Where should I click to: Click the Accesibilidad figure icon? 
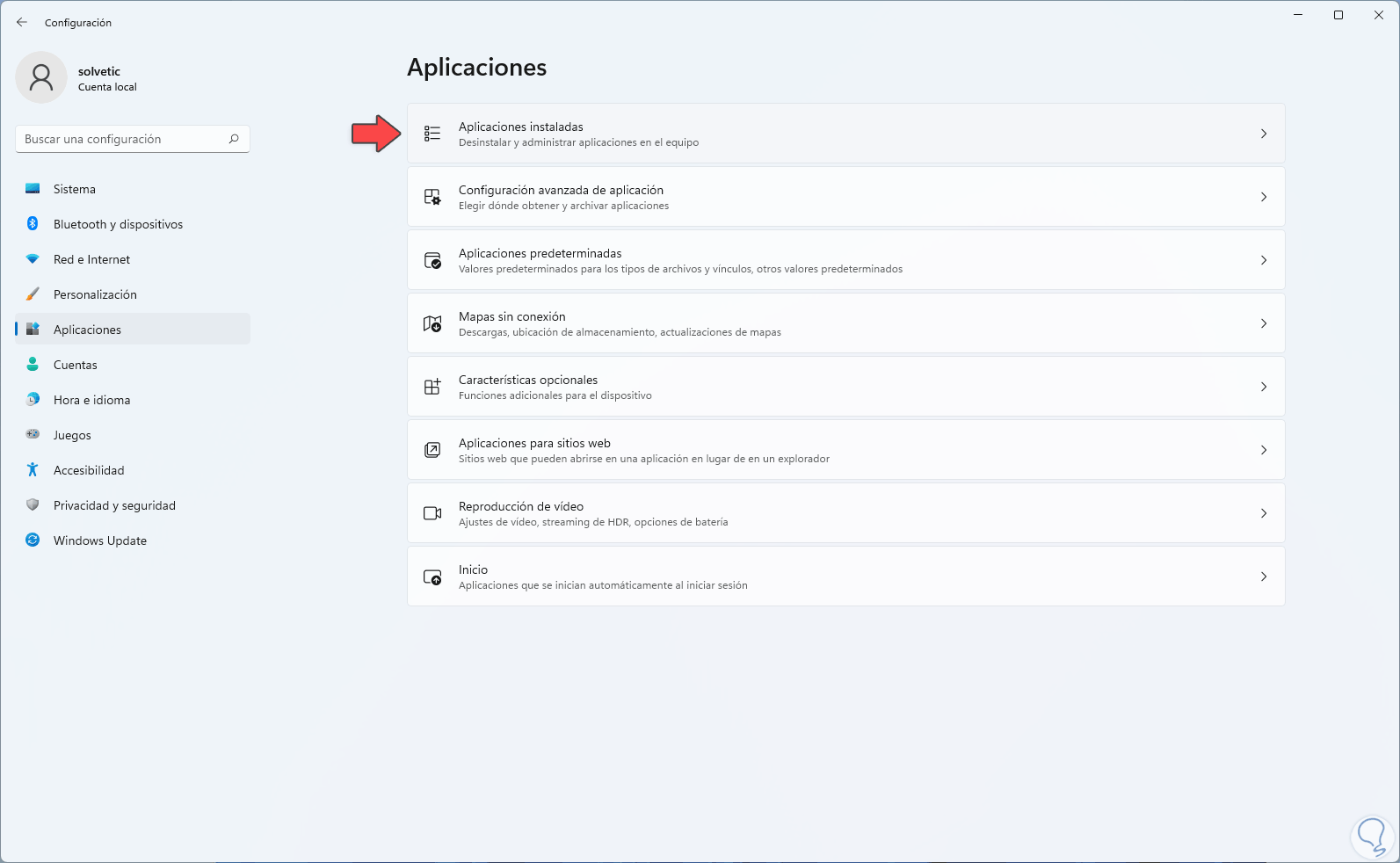(x=33, y=470)
